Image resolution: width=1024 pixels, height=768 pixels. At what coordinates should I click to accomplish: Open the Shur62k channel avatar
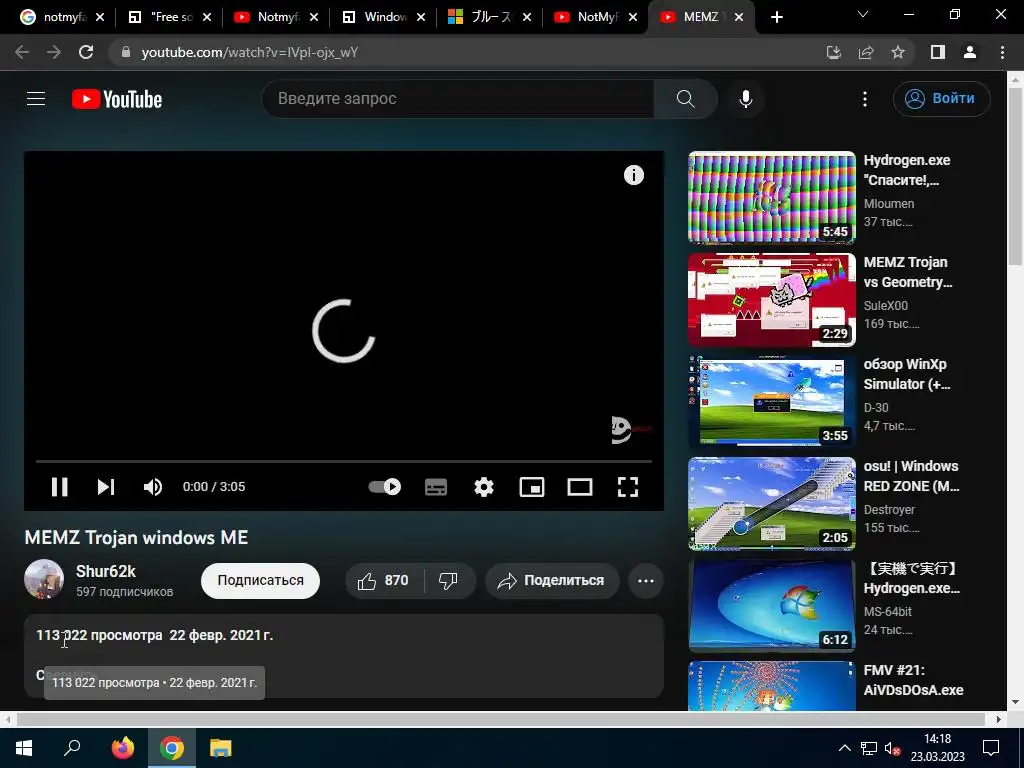click(x=44, y=579)
